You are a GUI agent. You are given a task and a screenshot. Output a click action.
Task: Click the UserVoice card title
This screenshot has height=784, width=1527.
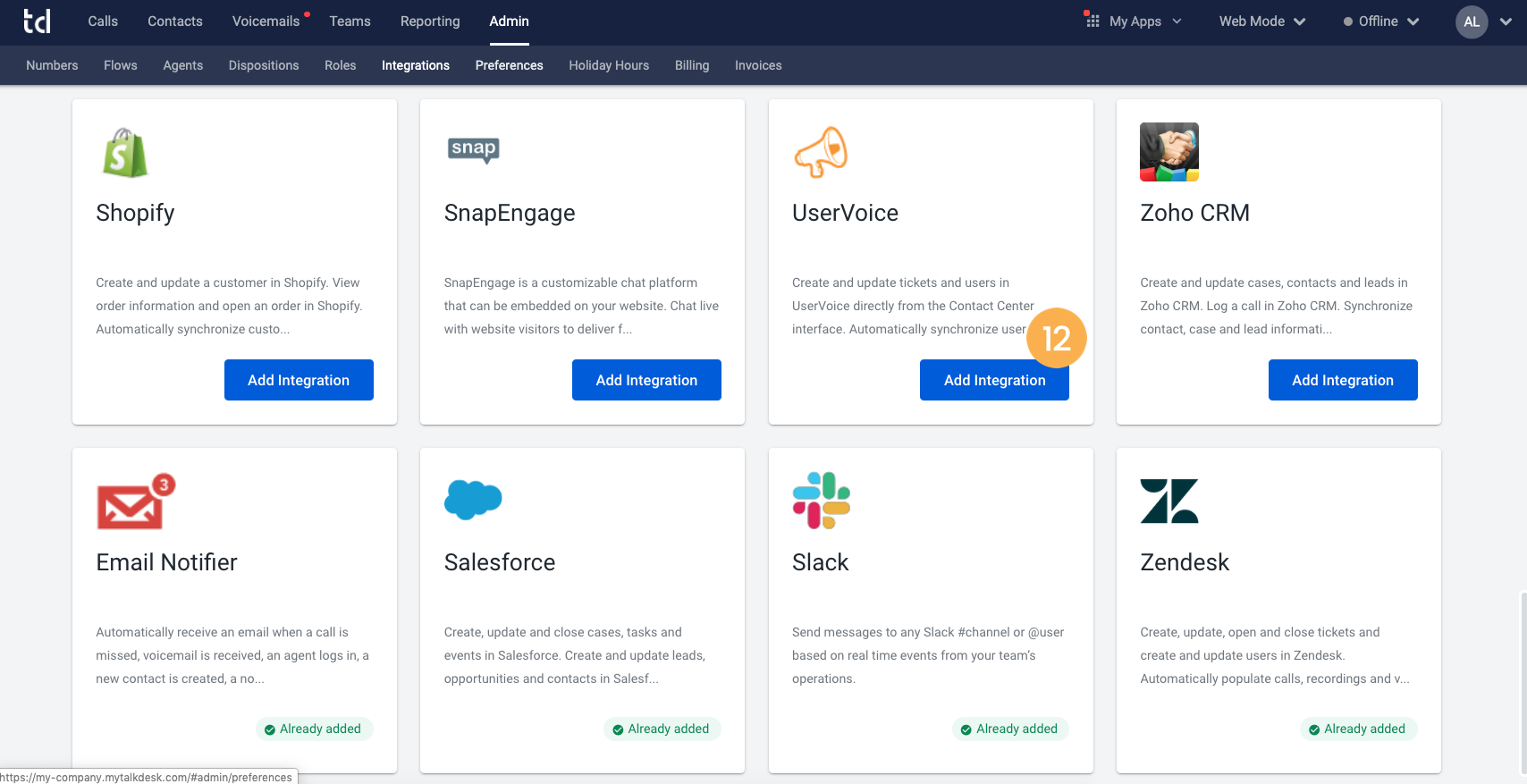coord(845,213)
